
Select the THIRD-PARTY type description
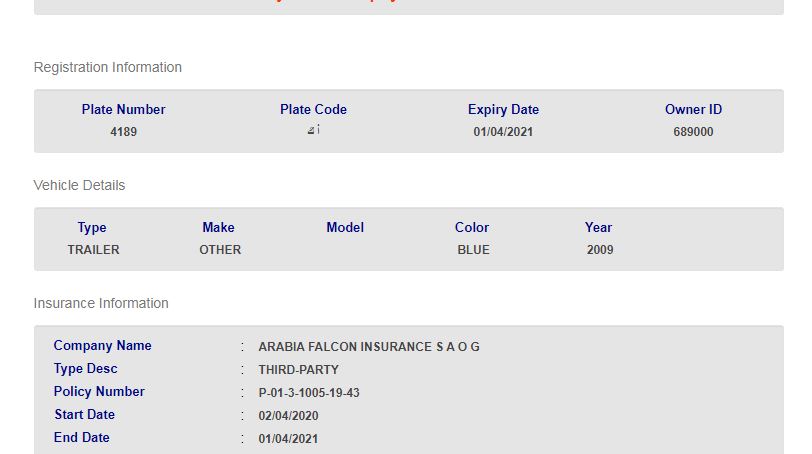[298, 370]
